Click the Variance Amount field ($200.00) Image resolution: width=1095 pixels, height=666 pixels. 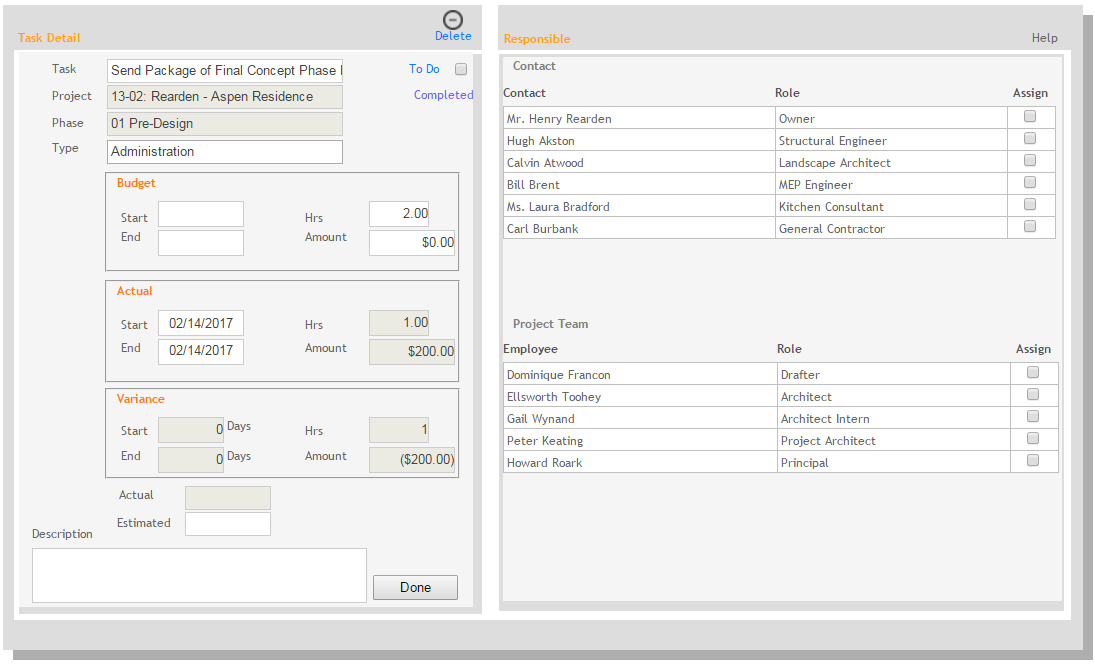click(x=412, y=460)
